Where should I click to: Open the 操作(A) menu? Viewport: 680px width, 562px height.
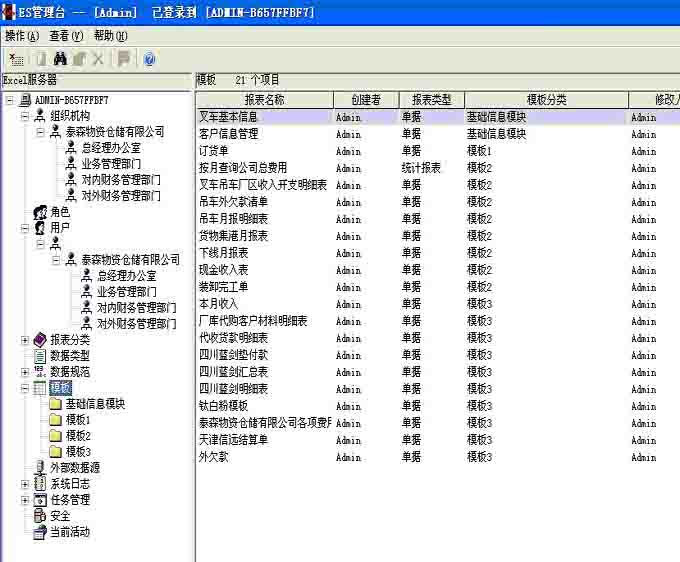click(21, 36)
